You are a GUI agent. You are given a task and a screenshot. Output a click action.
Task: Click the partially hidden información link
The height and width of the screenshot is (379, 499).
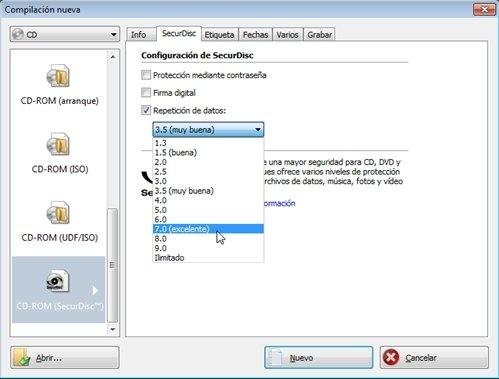click(x=279, y=203)
